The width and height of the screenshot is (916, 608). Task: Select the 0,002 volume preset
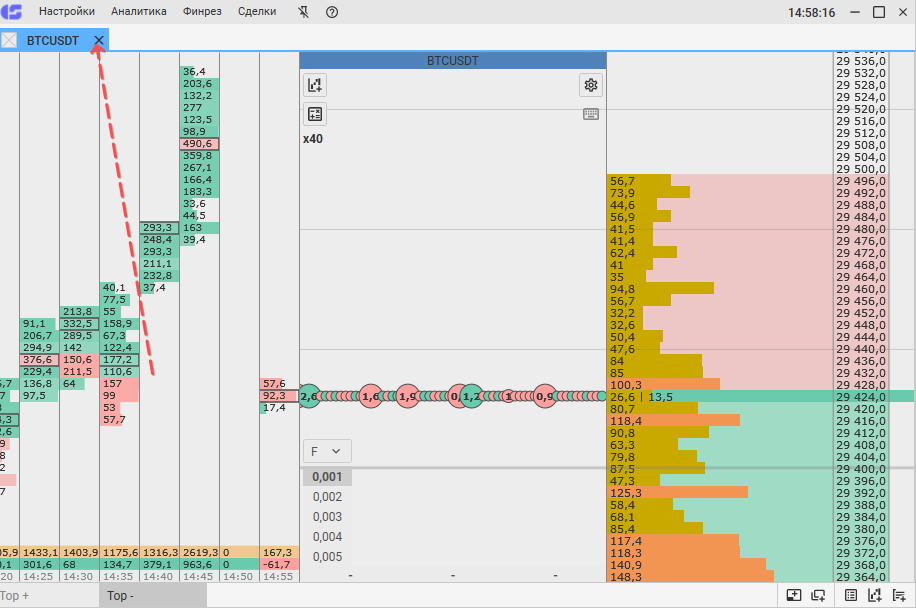tap(327, 497)
